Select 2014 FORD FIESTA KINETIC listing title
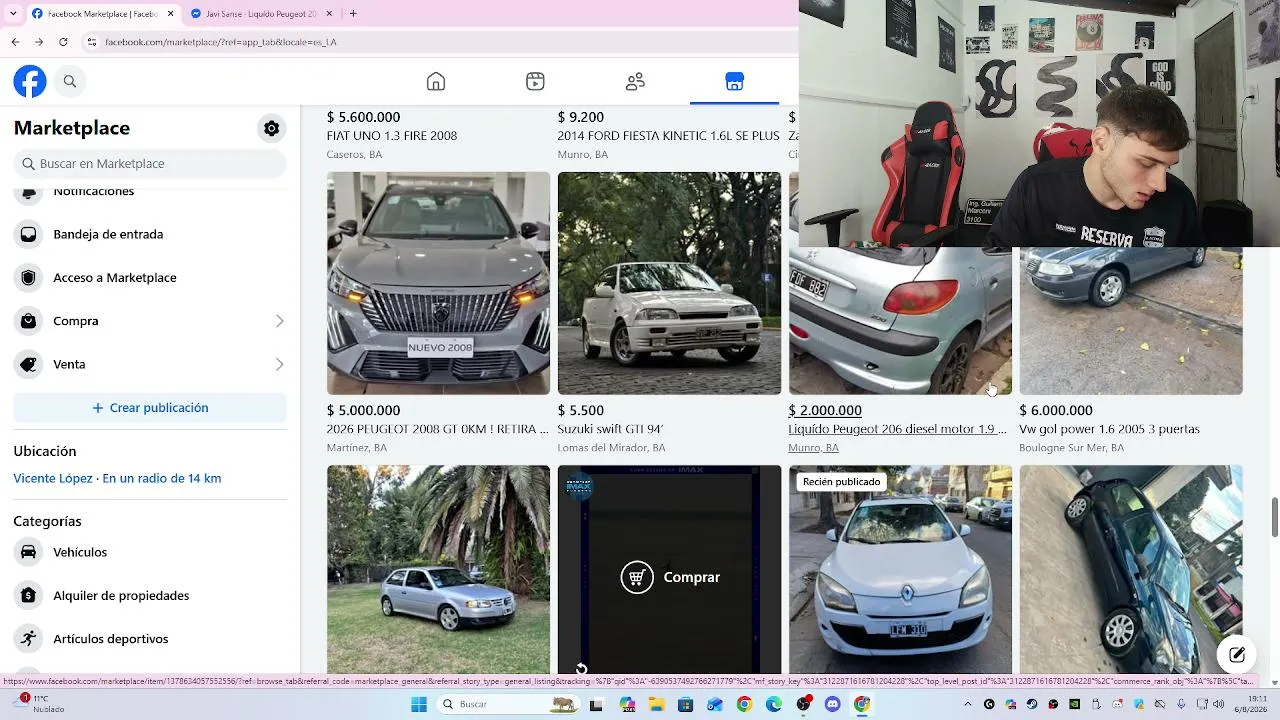The height and width of the screenshot is (720, 1280). click(668, 136)
